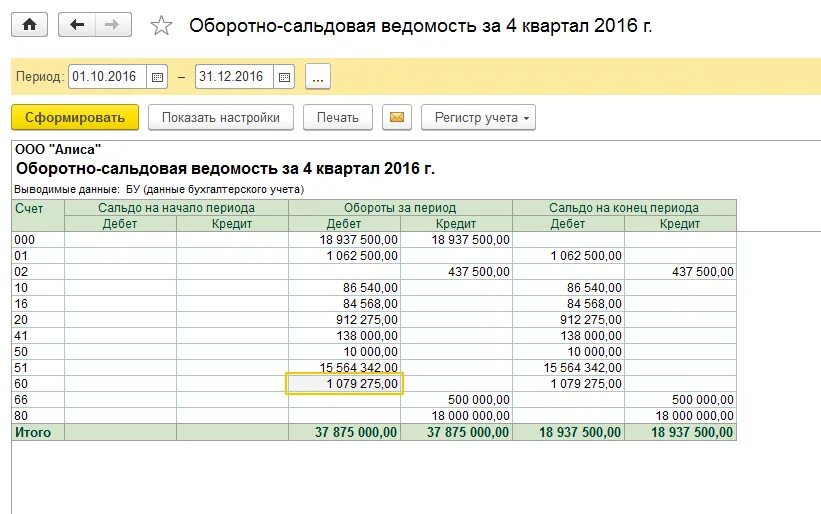The width and height of the screenshot is (821, 514).
Task: Select account 60 in Счет column
Action: point(38,384)
